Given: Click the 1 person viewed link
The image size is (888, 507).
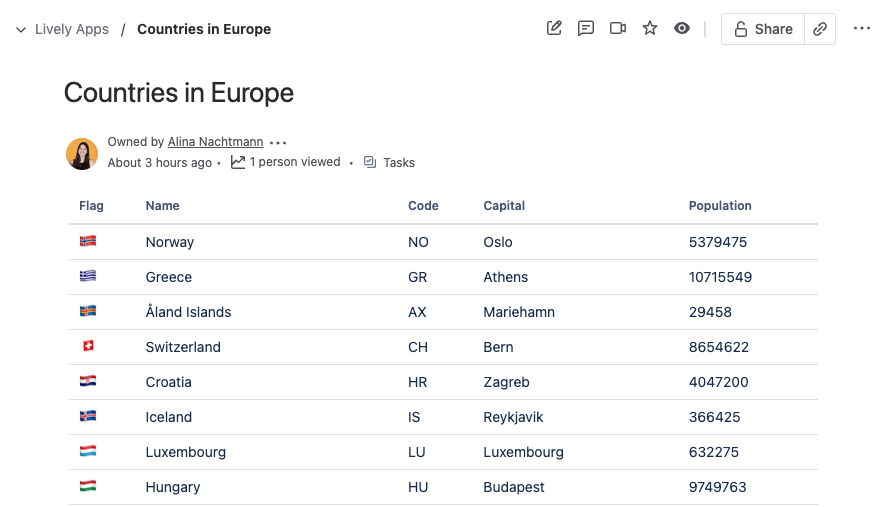Looking at the screenshot, I should pyautogui.click(x=295, y=162).
